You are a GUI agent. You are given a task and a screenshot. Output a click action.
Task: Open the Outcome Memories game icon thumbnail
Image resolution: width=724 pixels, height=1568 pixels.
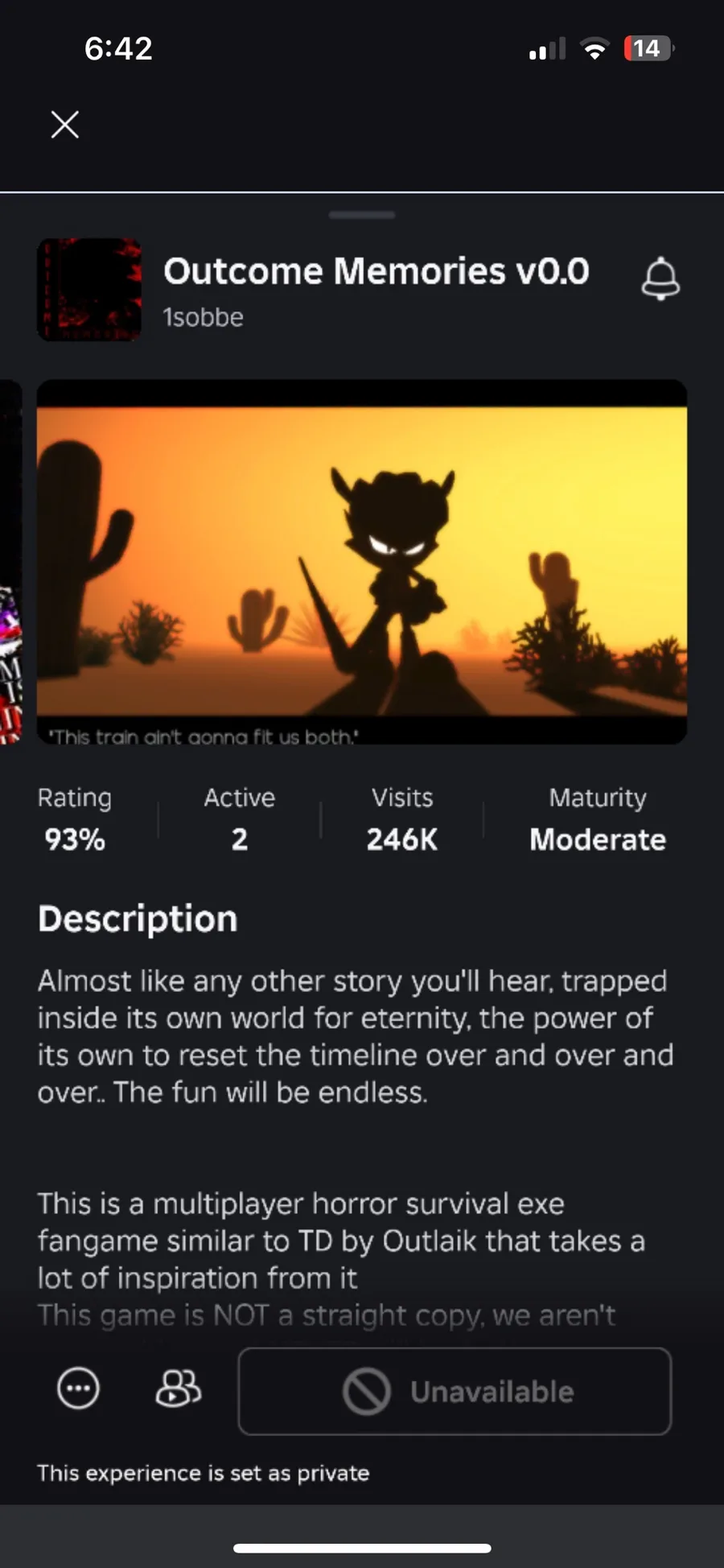pyautogui.click(x=89, y=289)
